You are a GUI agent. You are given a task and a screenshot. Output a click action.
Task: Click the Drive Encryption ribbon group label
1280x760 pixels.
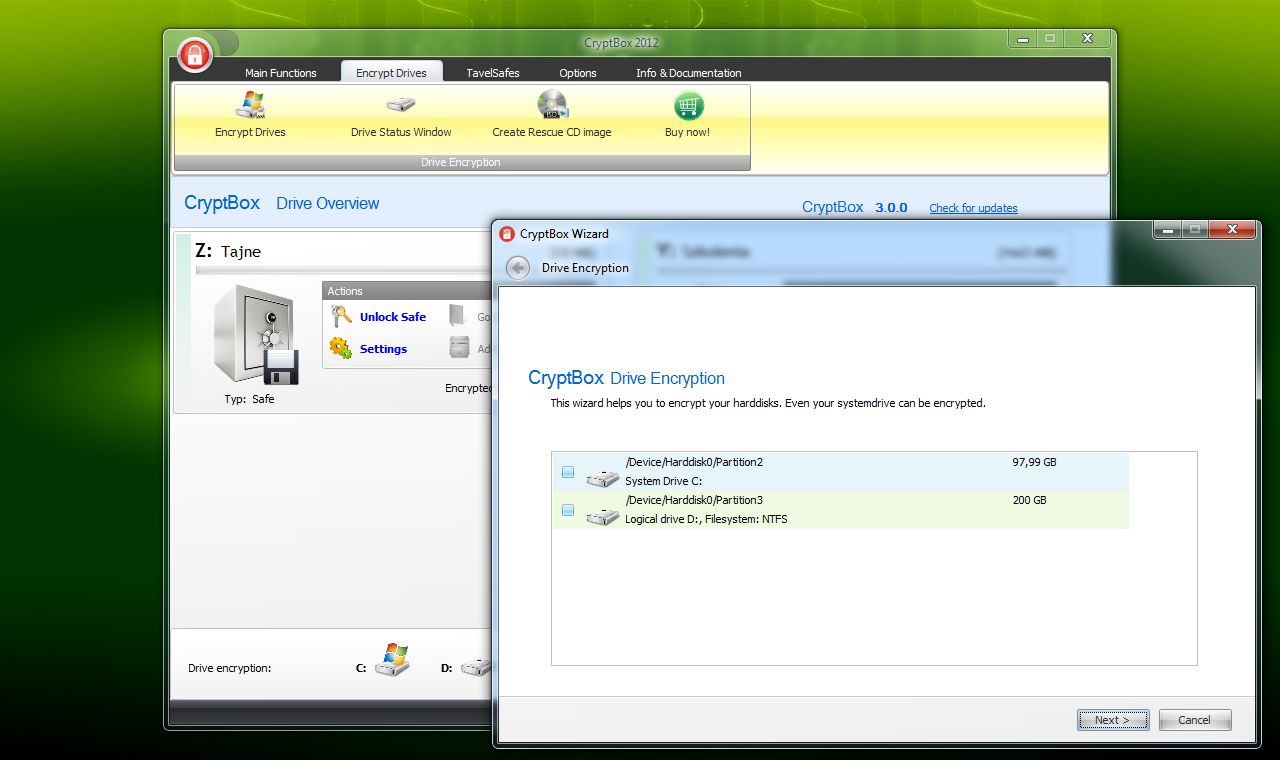pos(461,162)
